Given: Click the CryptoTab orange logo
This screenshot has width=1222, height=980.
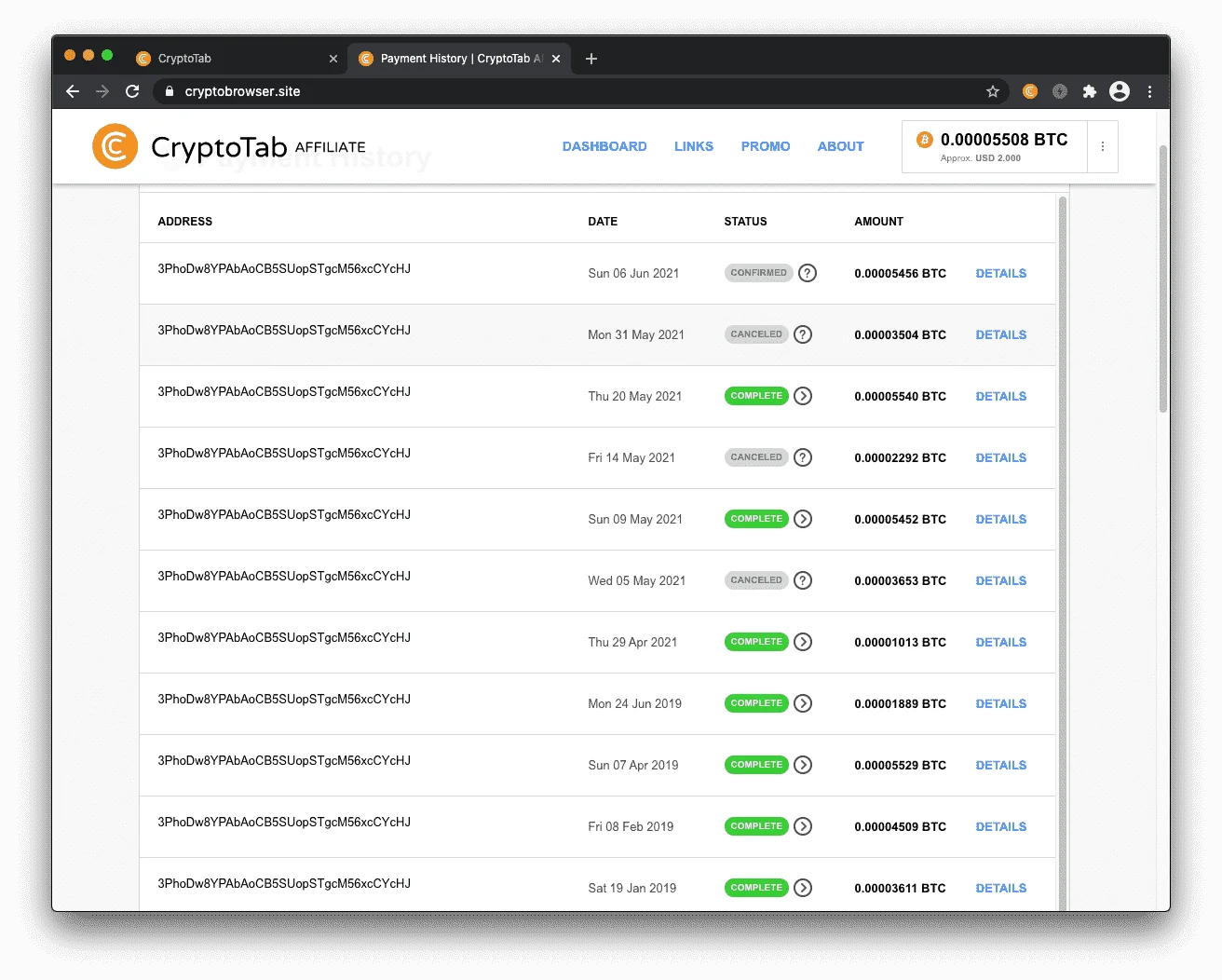Looking at the screenshot, I should [115, 146].
